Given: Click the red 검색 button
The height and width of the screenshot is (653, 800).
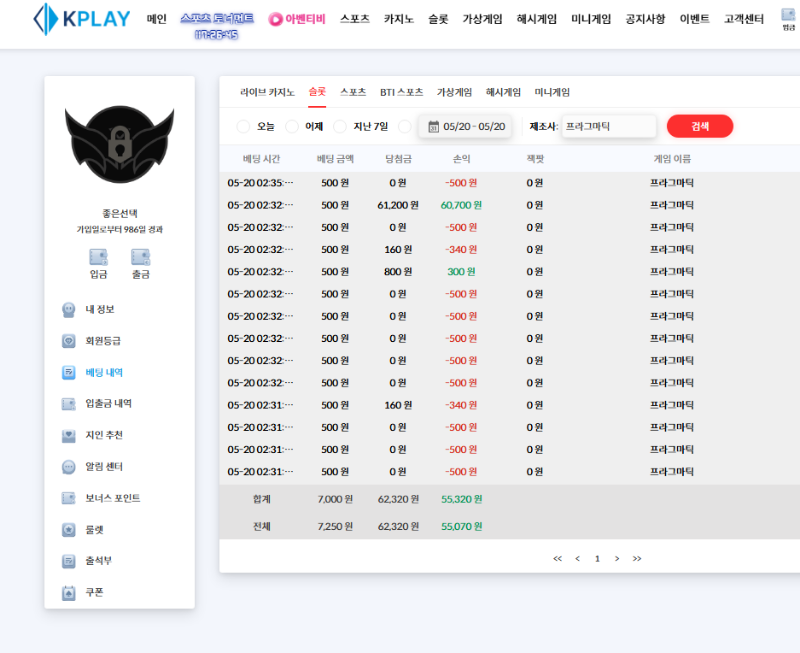Looking at the screenshot, I should click(700, 127).
